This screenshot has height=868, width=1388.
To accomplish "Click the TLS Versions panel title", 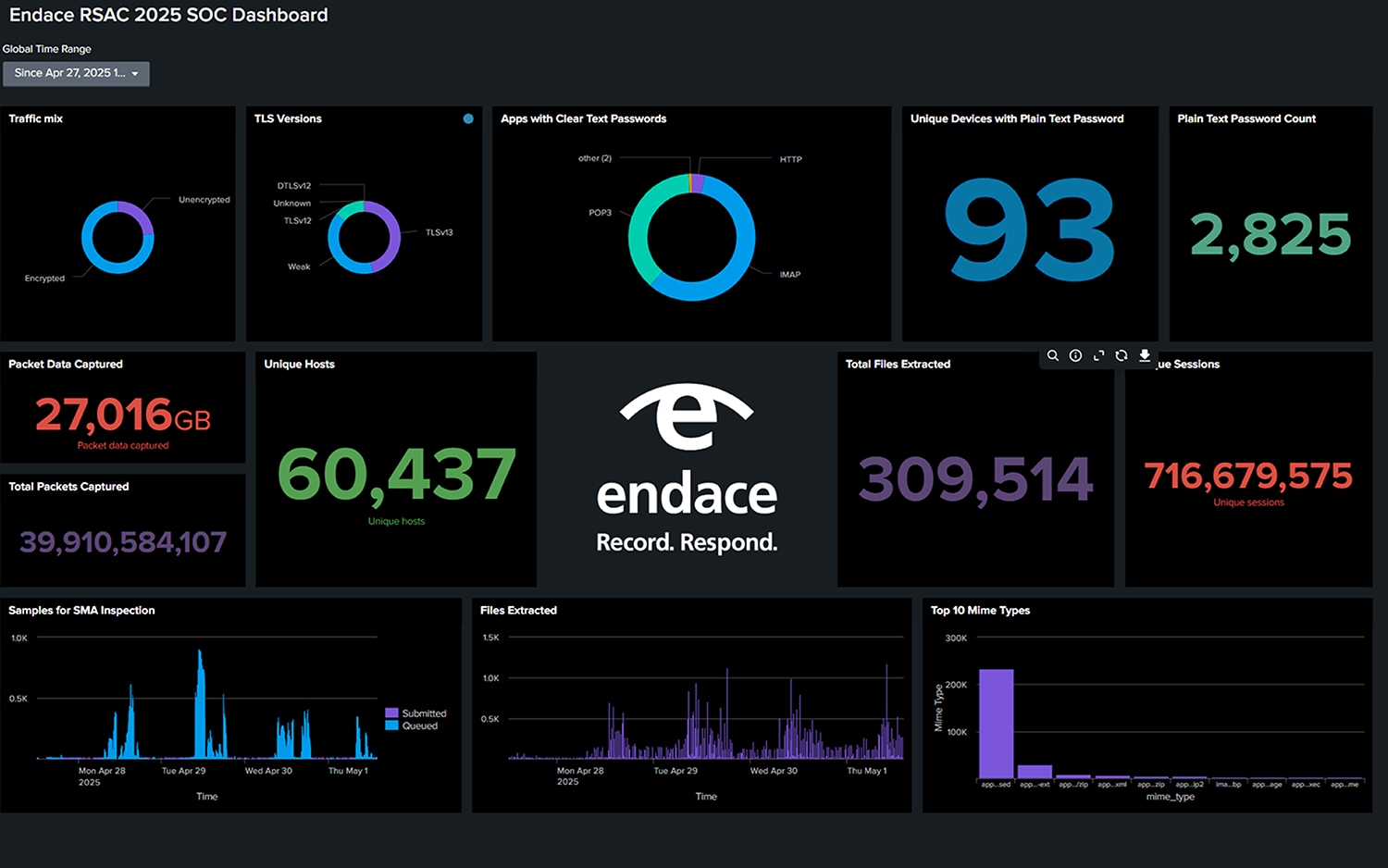I will tap(288, 118).
